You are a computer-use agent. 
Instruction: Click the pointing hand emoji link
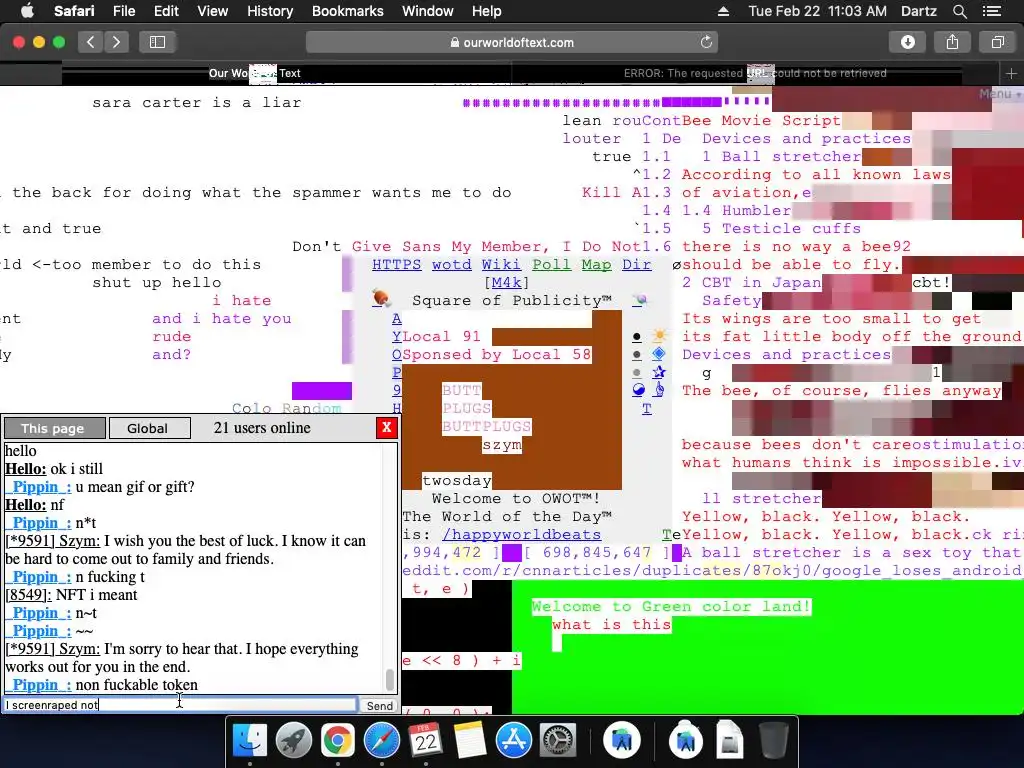(x=659, y=390)
